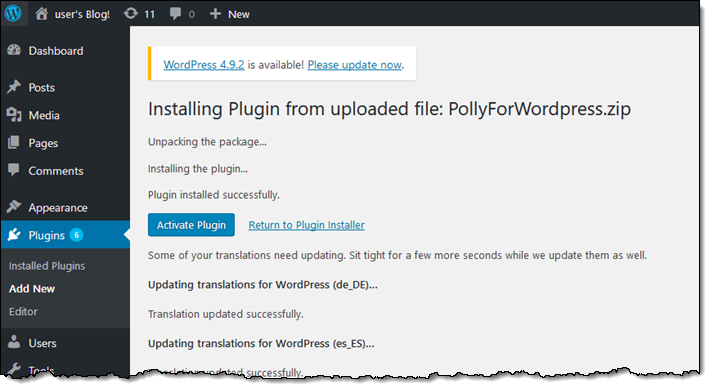Click the Activate Plugin button
This screenshot has height=389, width=710.
(191, 225)
